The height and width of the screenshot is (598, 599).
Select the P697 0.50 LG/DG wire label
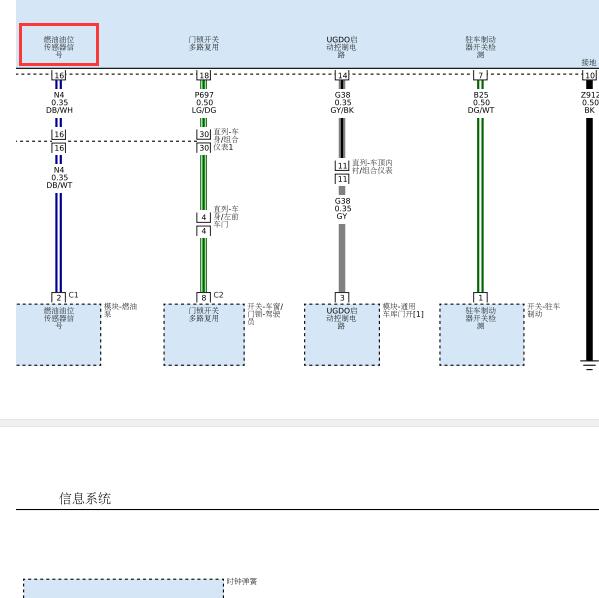[x=204, y=102]
